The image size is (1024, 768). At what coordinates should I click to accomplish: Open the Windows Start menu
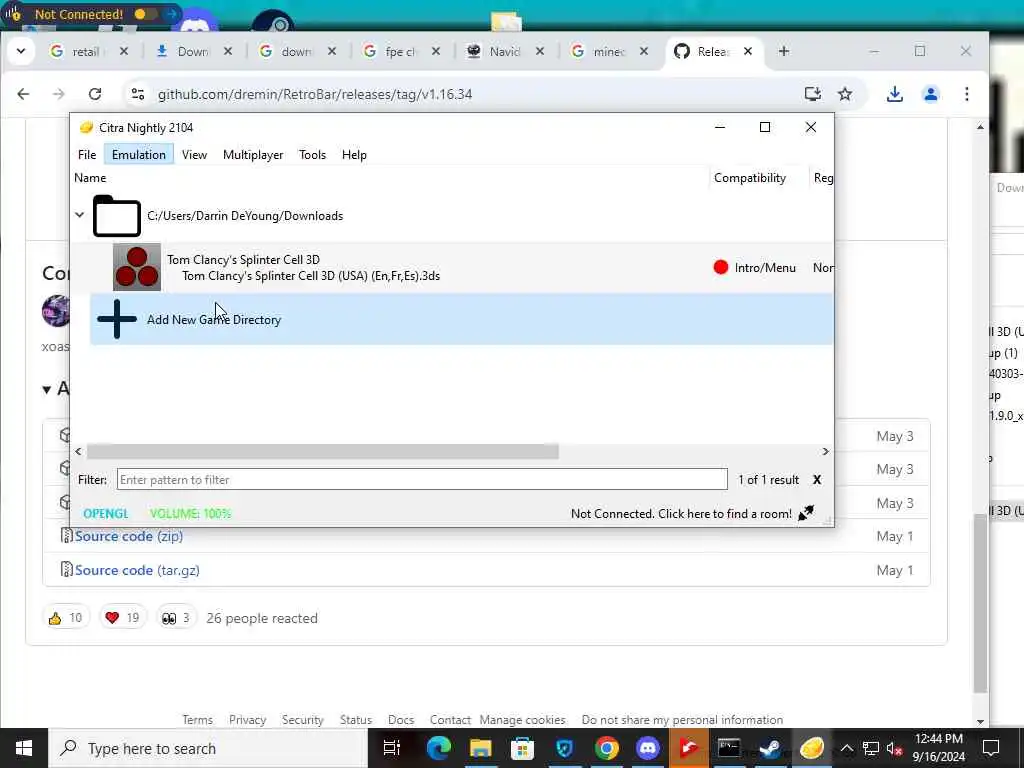pyautogui.click(x=24, y=748)
